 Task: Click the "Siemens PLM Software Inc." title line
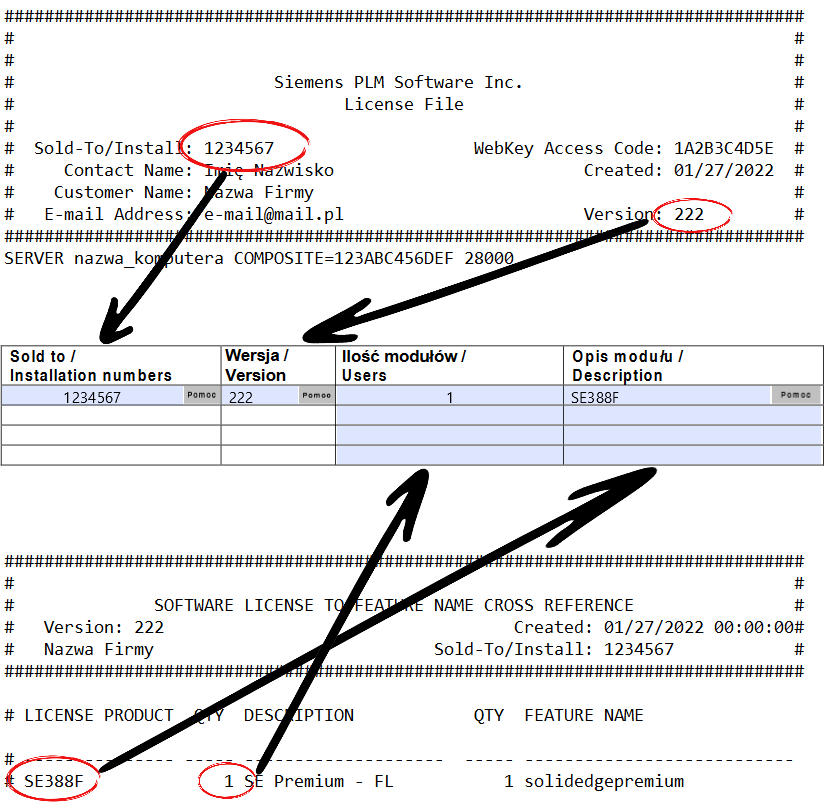click(398, 83)
